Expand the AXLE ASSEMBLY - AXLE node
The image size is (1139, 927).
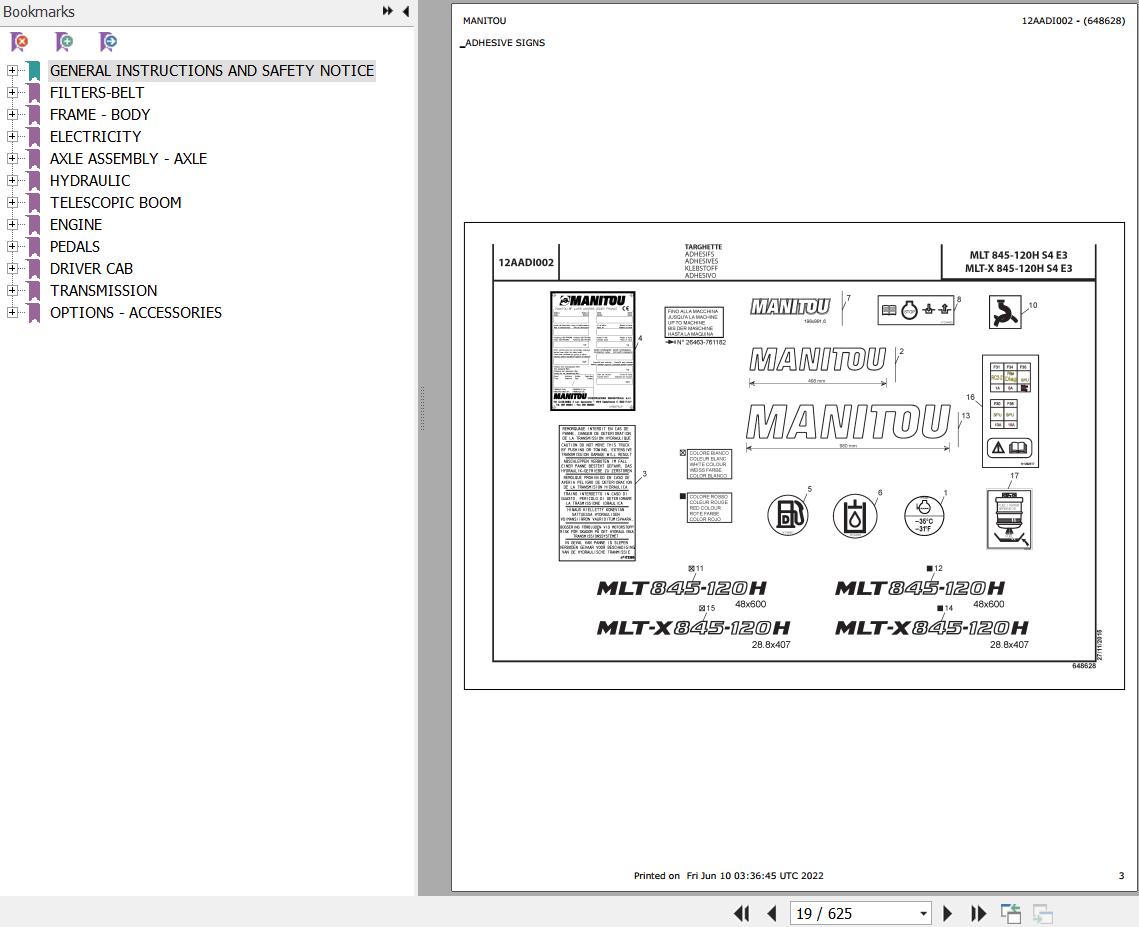pyautogui.click(x=12, y=158)
